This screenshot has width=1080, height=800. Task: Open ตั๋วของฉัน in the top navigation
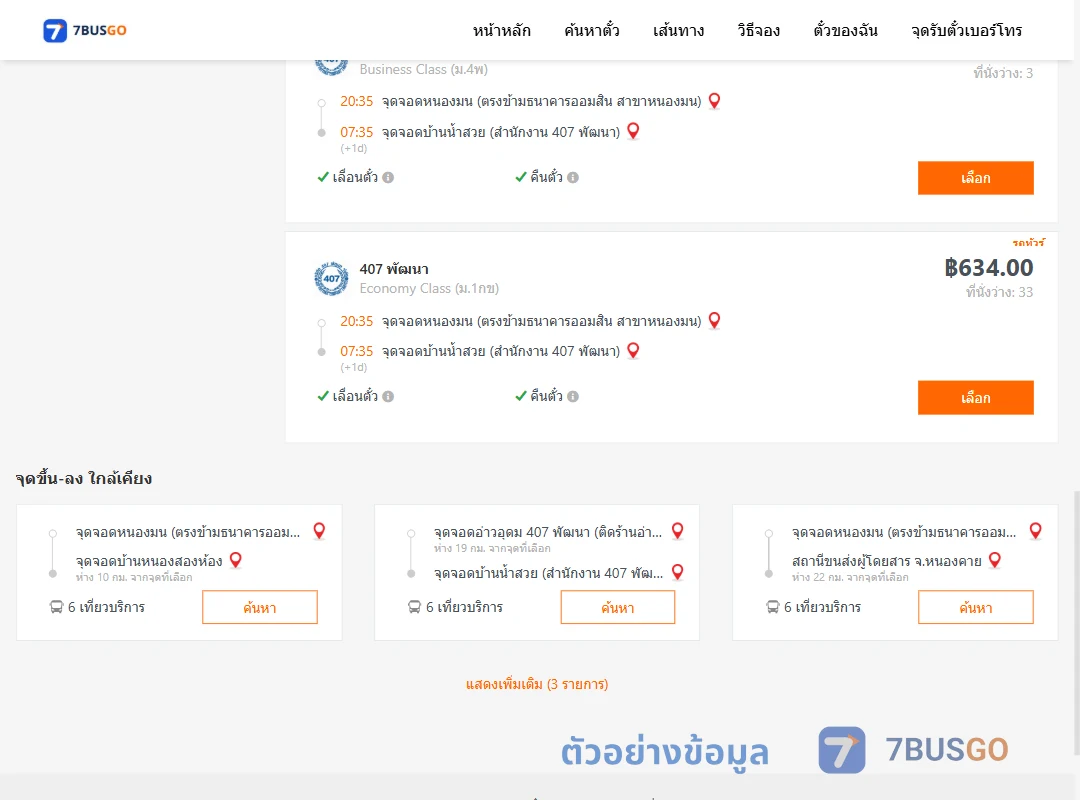[845, 30]
